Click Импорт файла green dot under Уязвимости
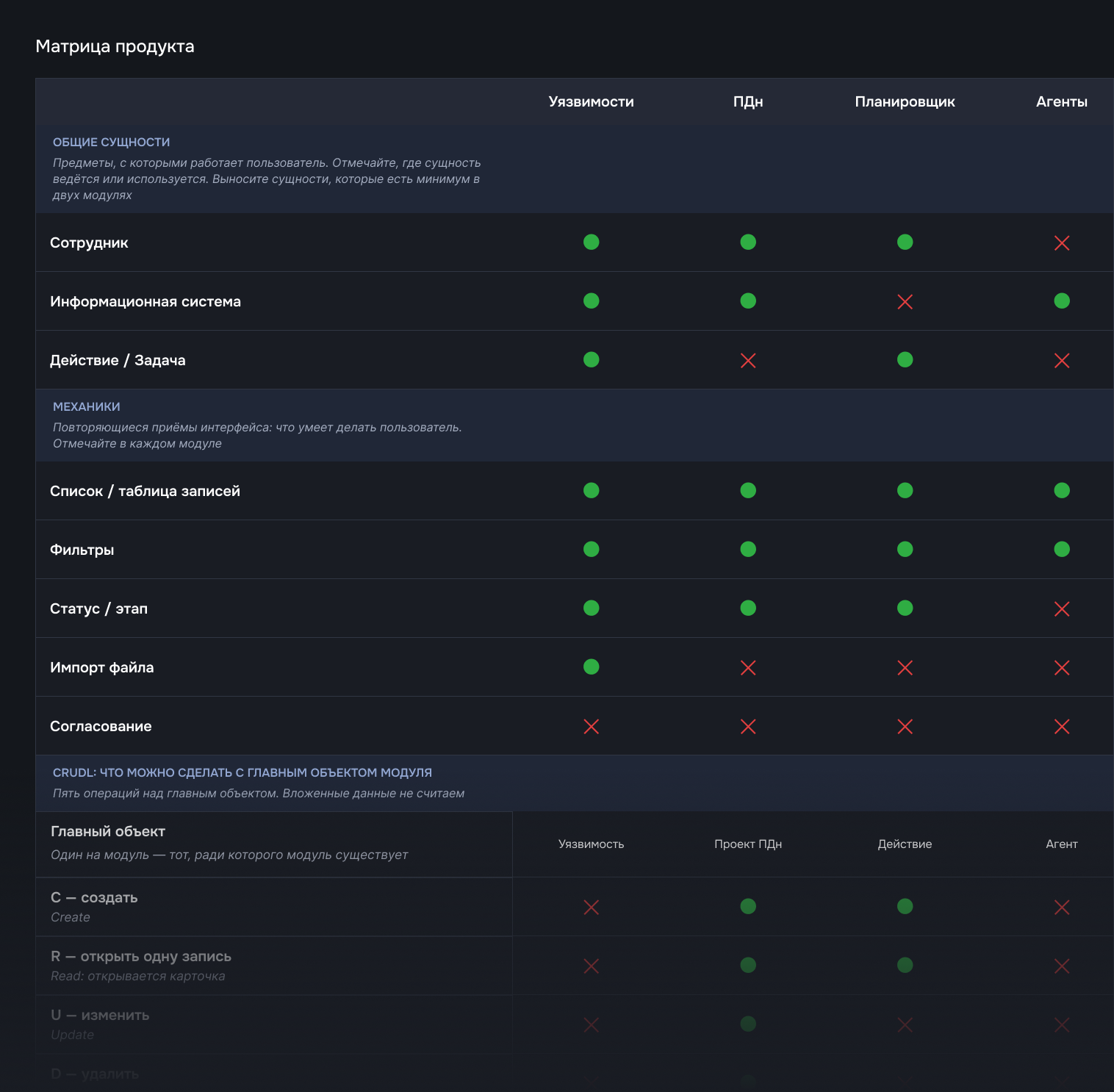The image size is (1114, 1092). tap(591, 667)
